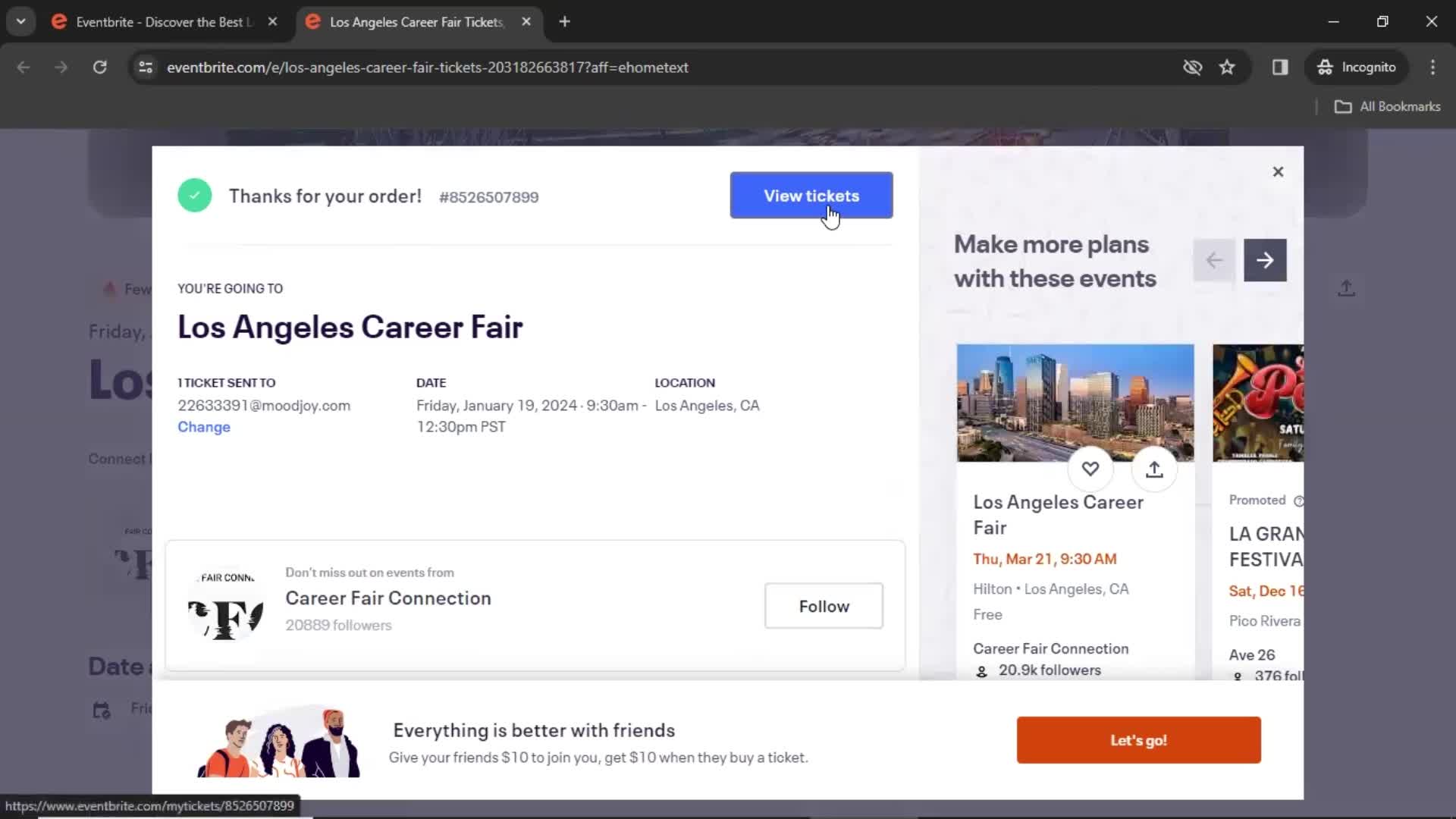1456x819 pixels.
Task: Like the Los Angeles Career Fair card
Action: coord(1090,469)
